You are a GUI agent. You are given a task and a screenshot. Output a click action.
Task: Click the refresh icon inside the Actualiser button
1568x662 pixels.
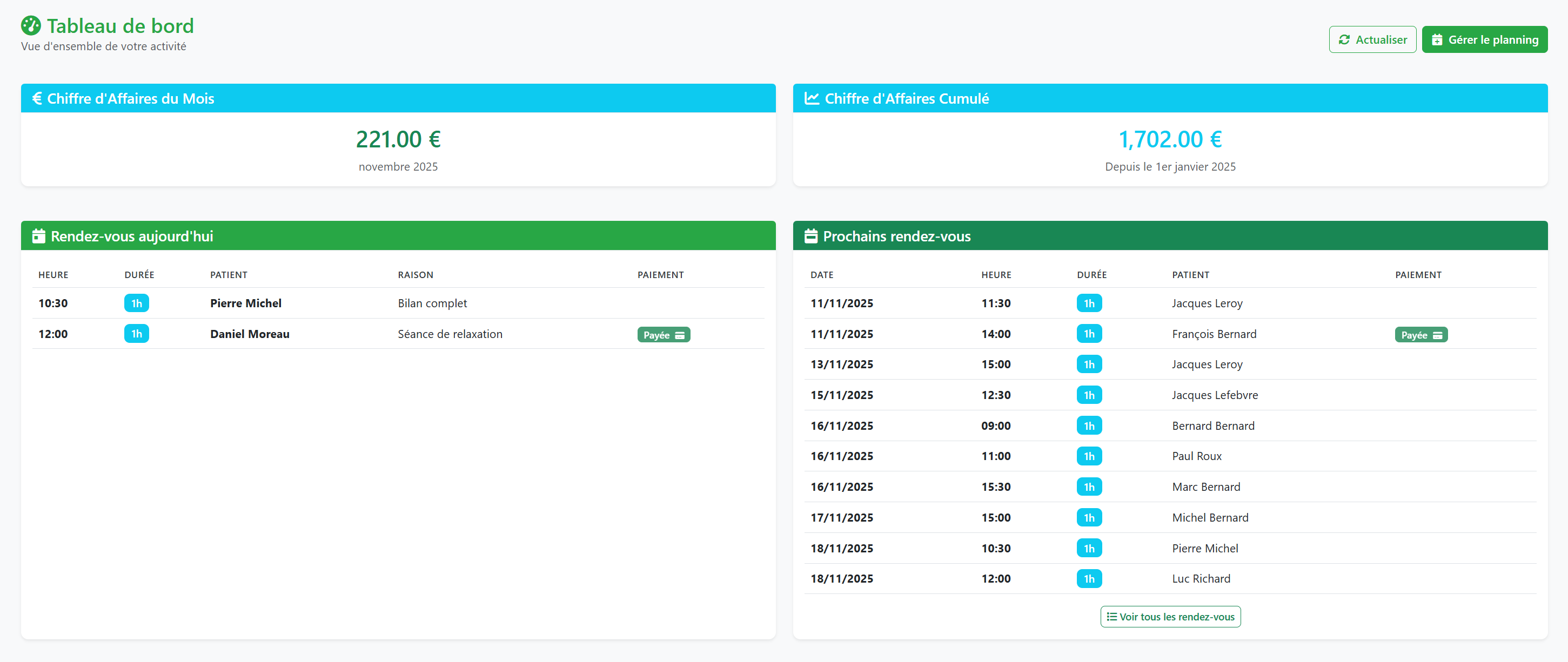click(x=1345, y=39)
